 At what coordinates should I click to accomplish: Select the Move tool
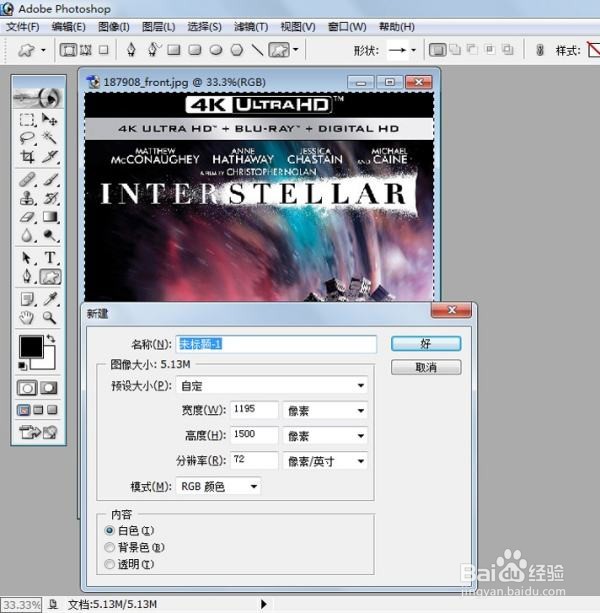[x=50, y=119]
